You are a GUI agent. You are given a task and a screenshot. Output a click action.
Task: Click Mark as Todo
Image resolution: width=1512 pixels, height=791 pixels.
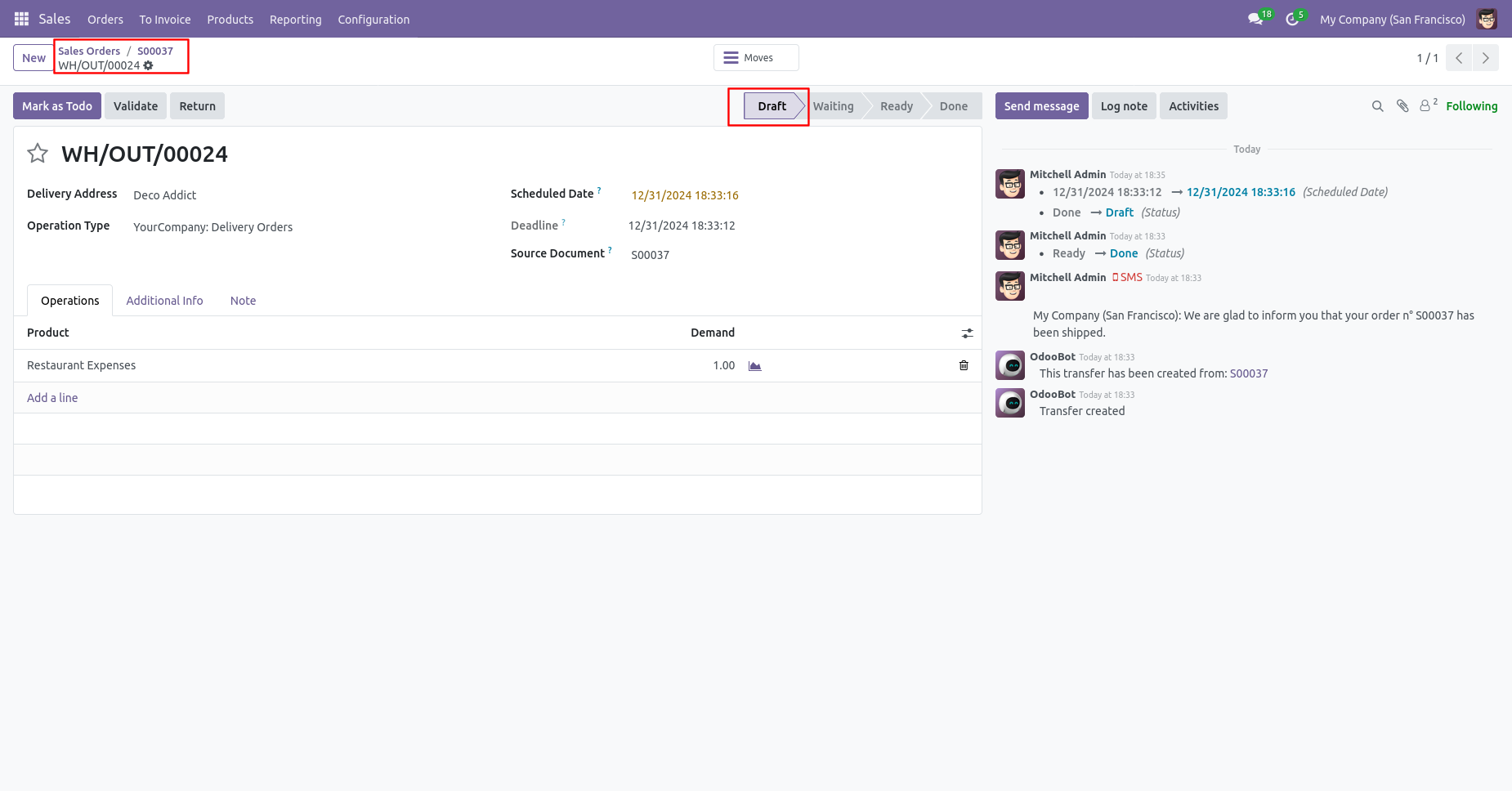tap(57, 106)
